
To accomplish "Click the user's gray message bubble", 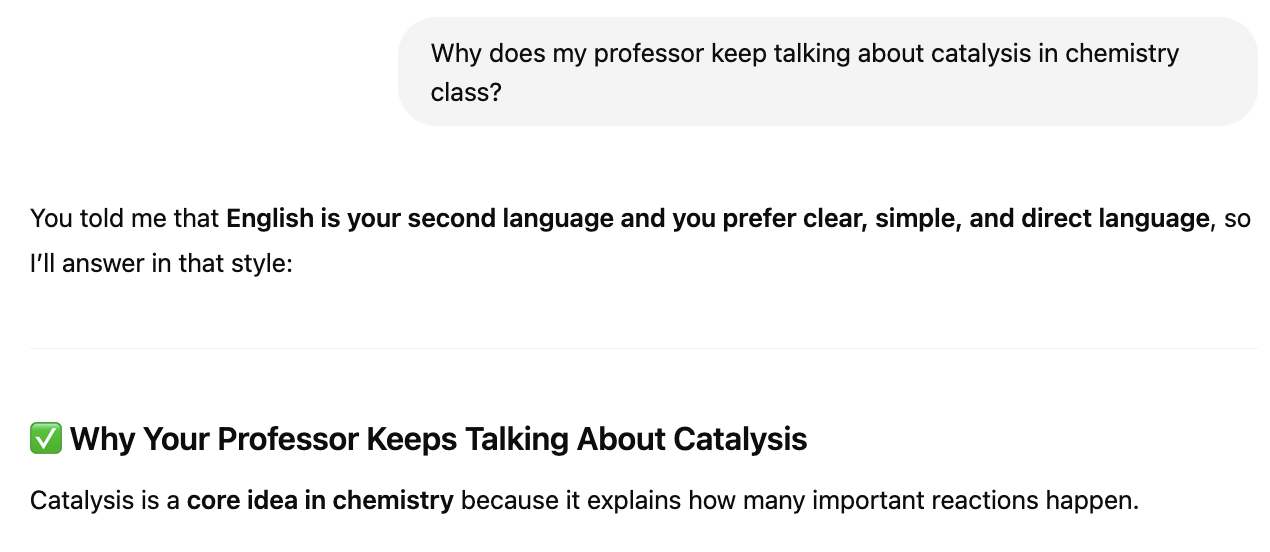I will tap(826, 72).
